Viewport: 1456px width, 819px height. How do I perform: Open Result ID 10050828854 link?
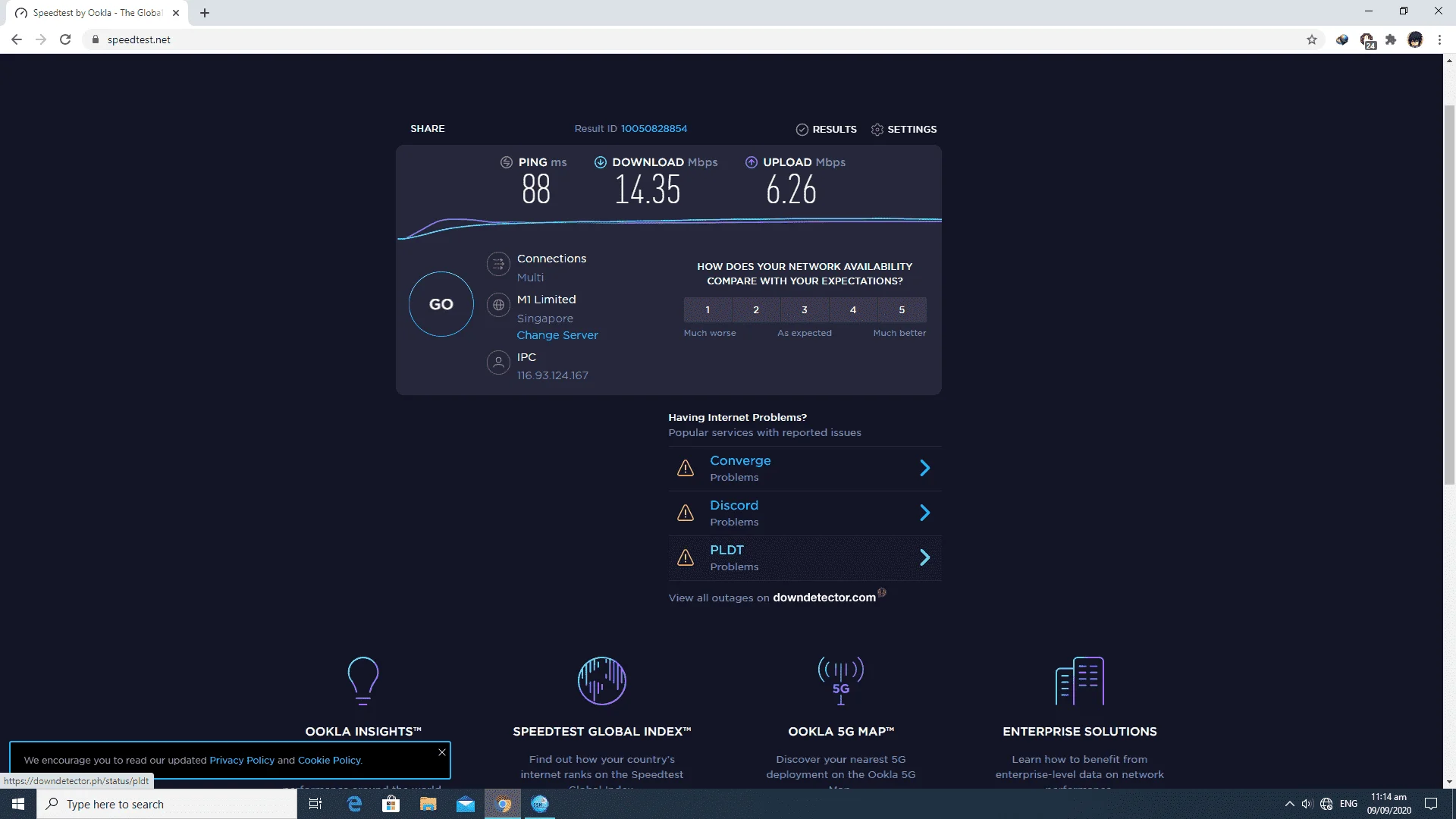coord(654,129)
